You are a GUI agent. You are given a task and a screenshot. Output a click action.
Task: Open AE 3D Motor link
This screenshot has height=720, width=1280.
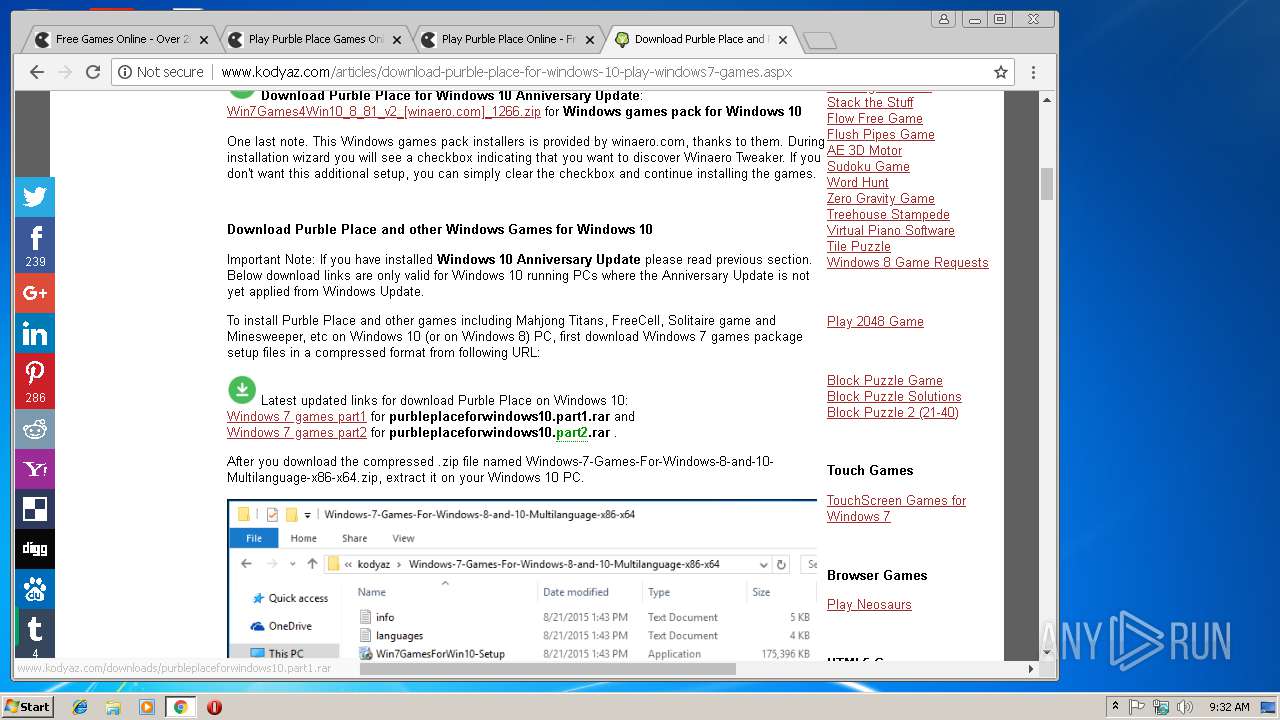(864, 150)
